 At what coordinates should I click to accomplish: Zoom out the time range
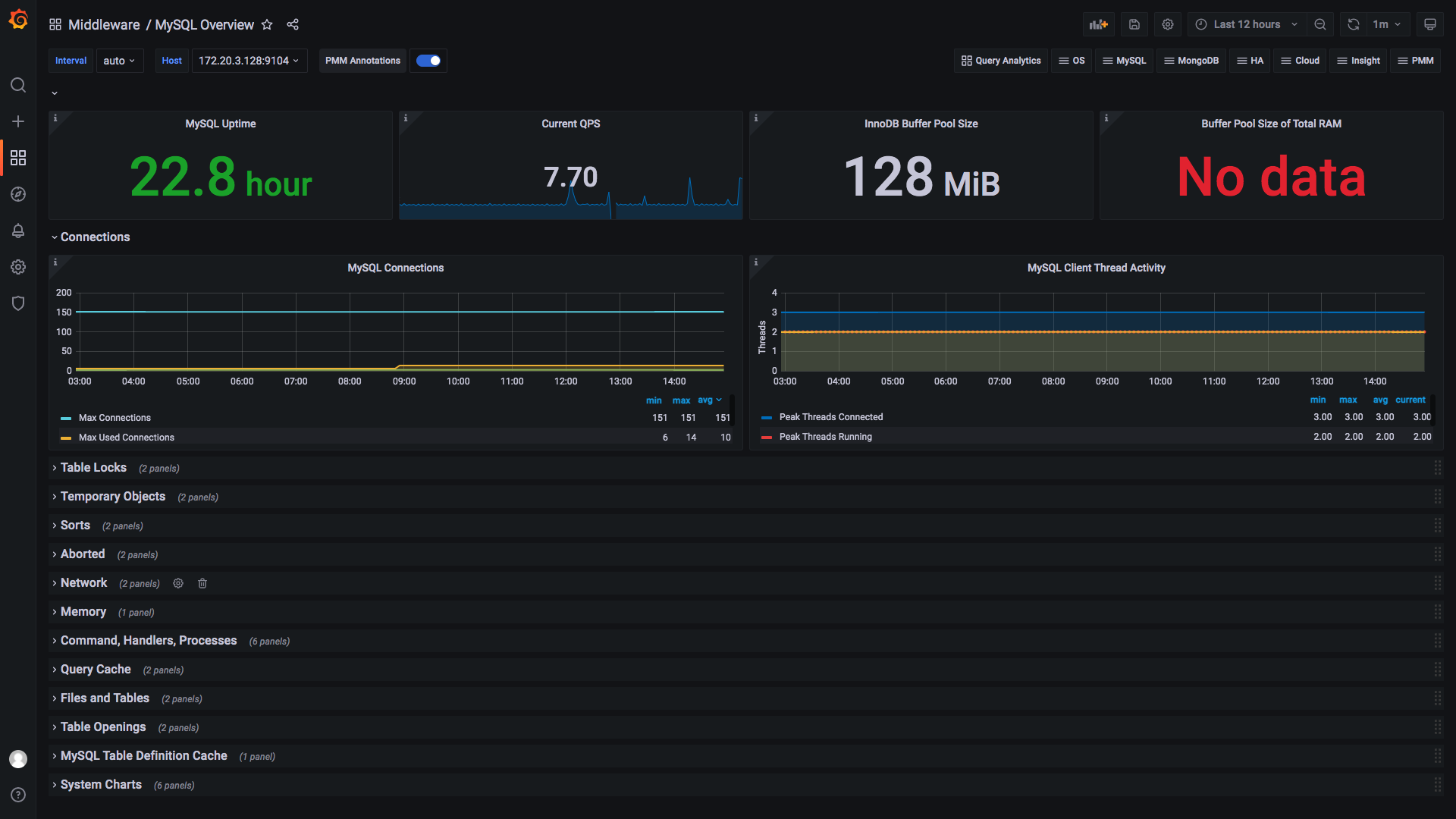pos(1320,24)
